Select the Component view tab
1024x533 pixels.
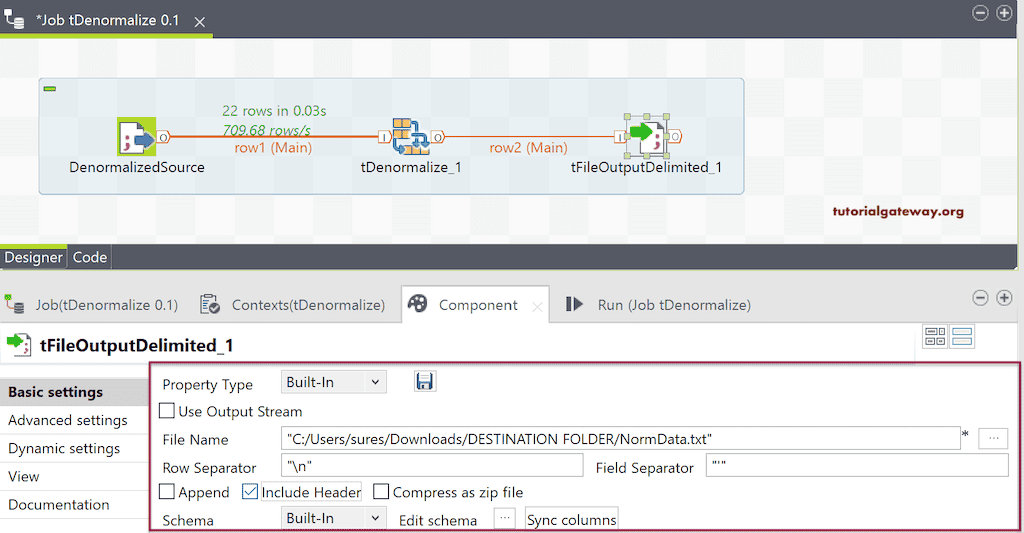(x=478, y=305)
